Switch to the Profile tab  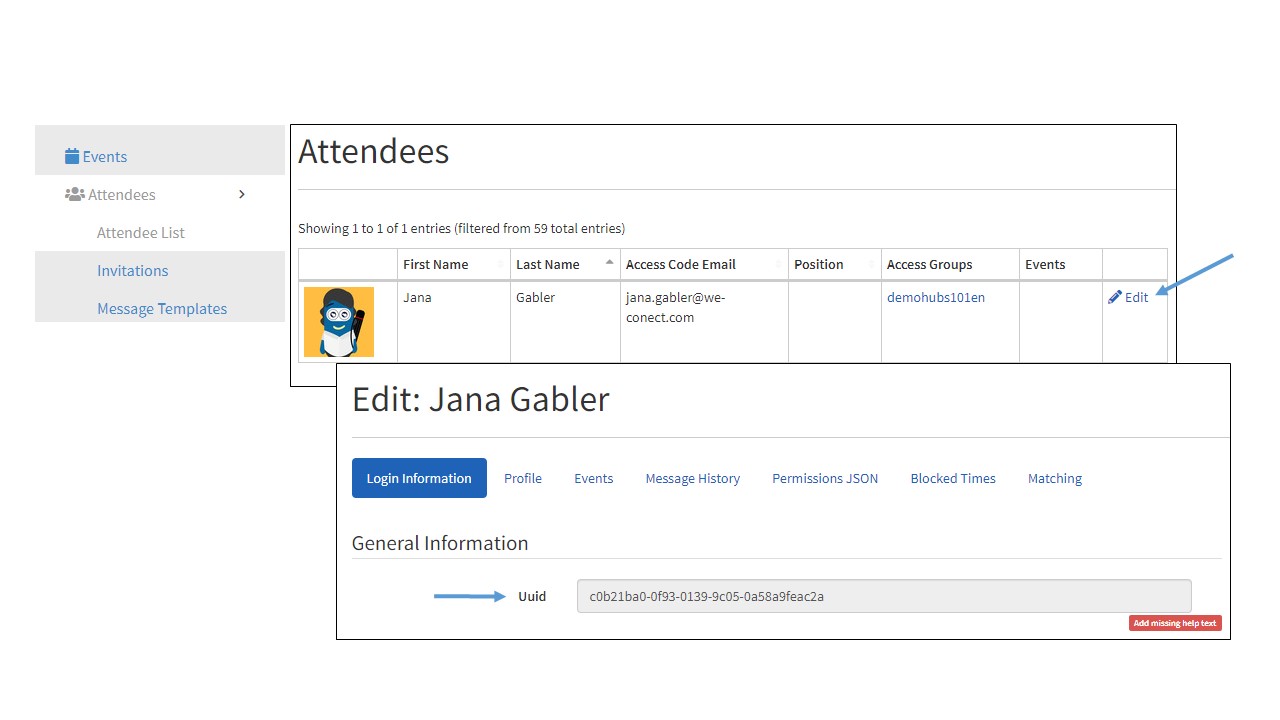click(x=523, y=478)
